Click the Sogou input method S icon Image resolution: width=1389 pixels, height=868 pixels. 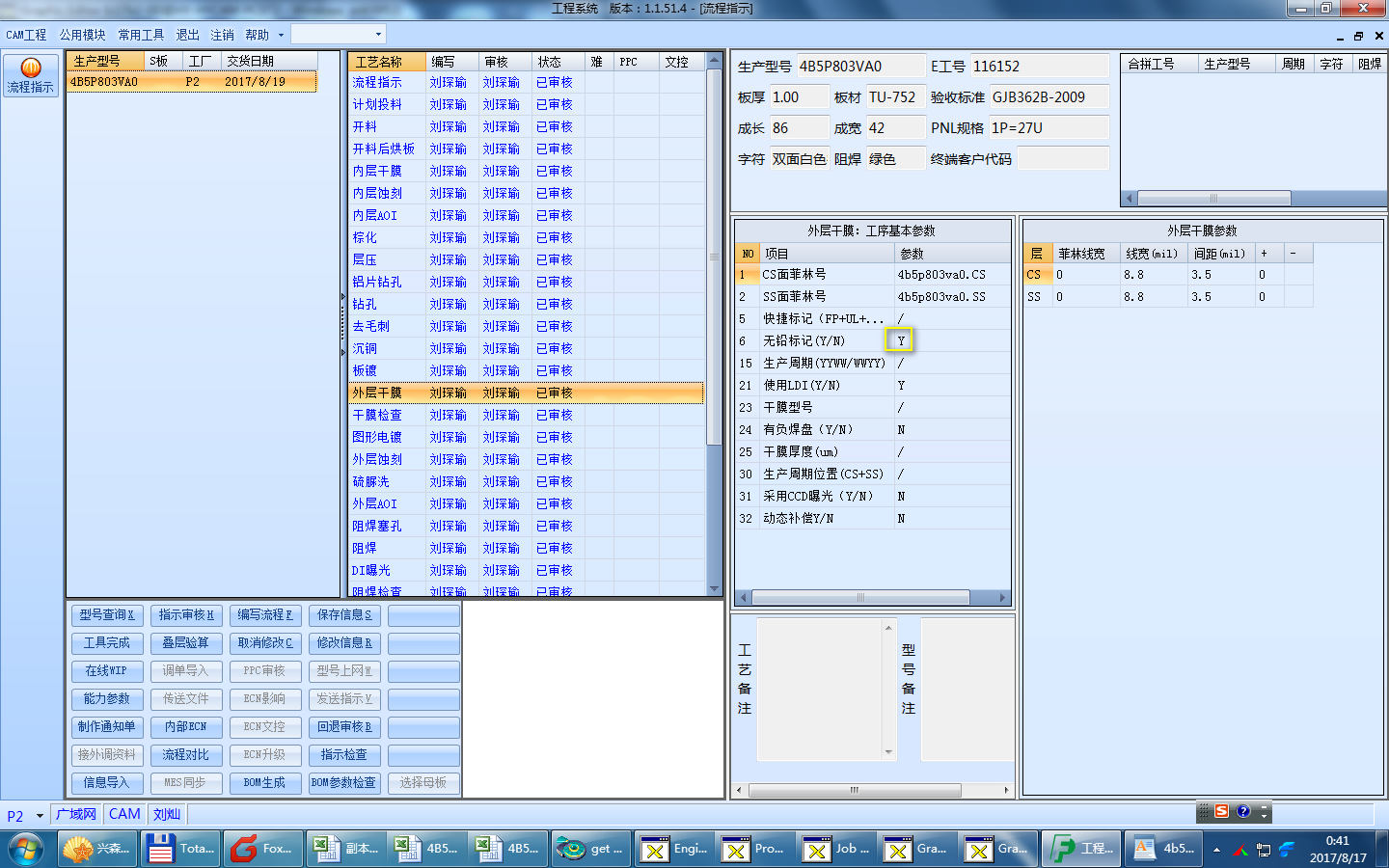coord(1222,811)
